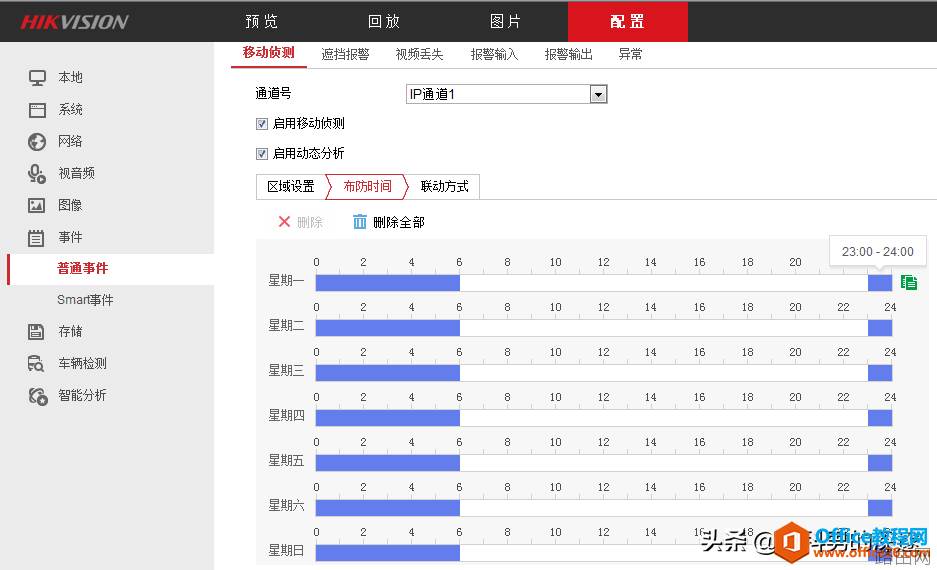The image size is (937, 570).
Task: Click the 删除全部 button label
Action: [399, 222]
